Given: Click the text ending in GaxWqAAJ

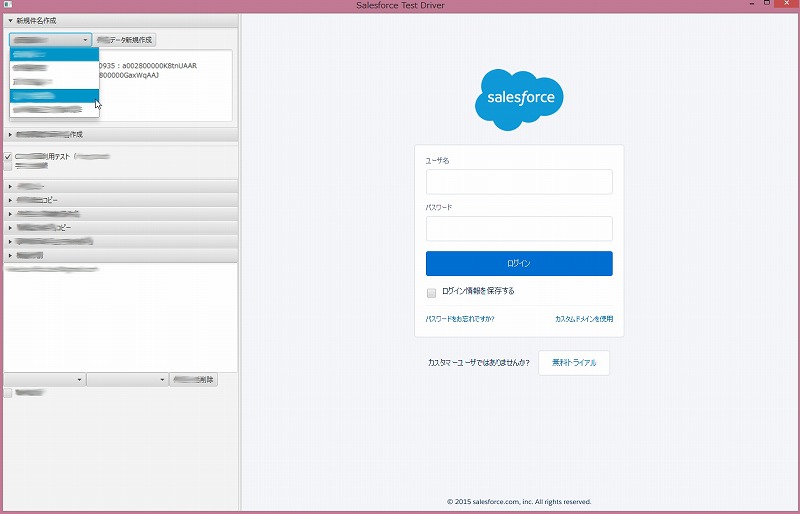Looking at the screenshot, I should (129, 75).
